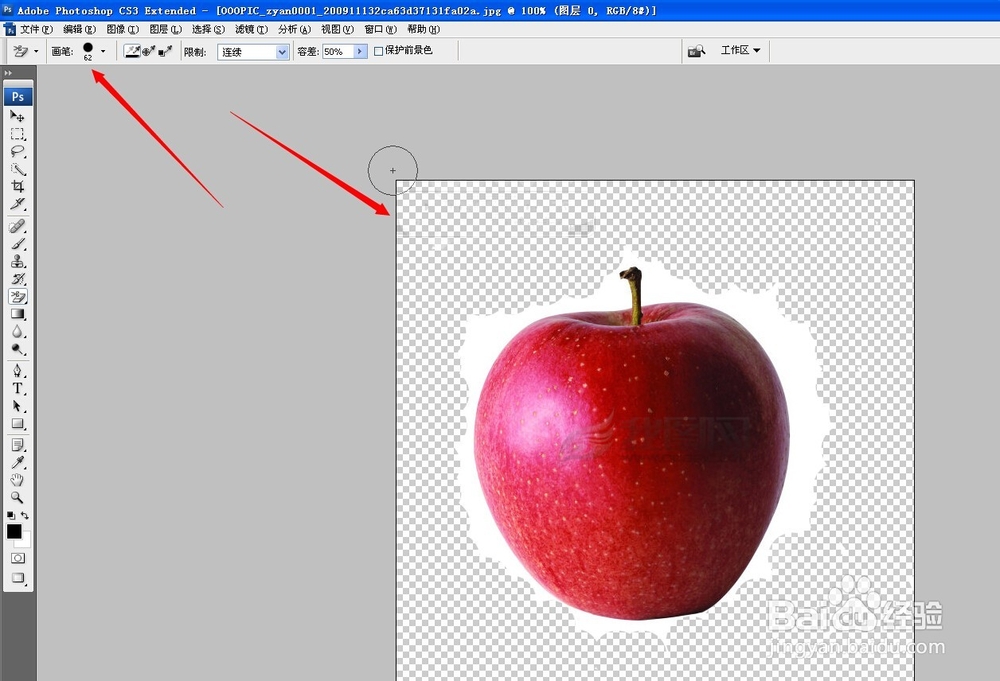Select the Rectangle shape tool

[x=17, y=423]
